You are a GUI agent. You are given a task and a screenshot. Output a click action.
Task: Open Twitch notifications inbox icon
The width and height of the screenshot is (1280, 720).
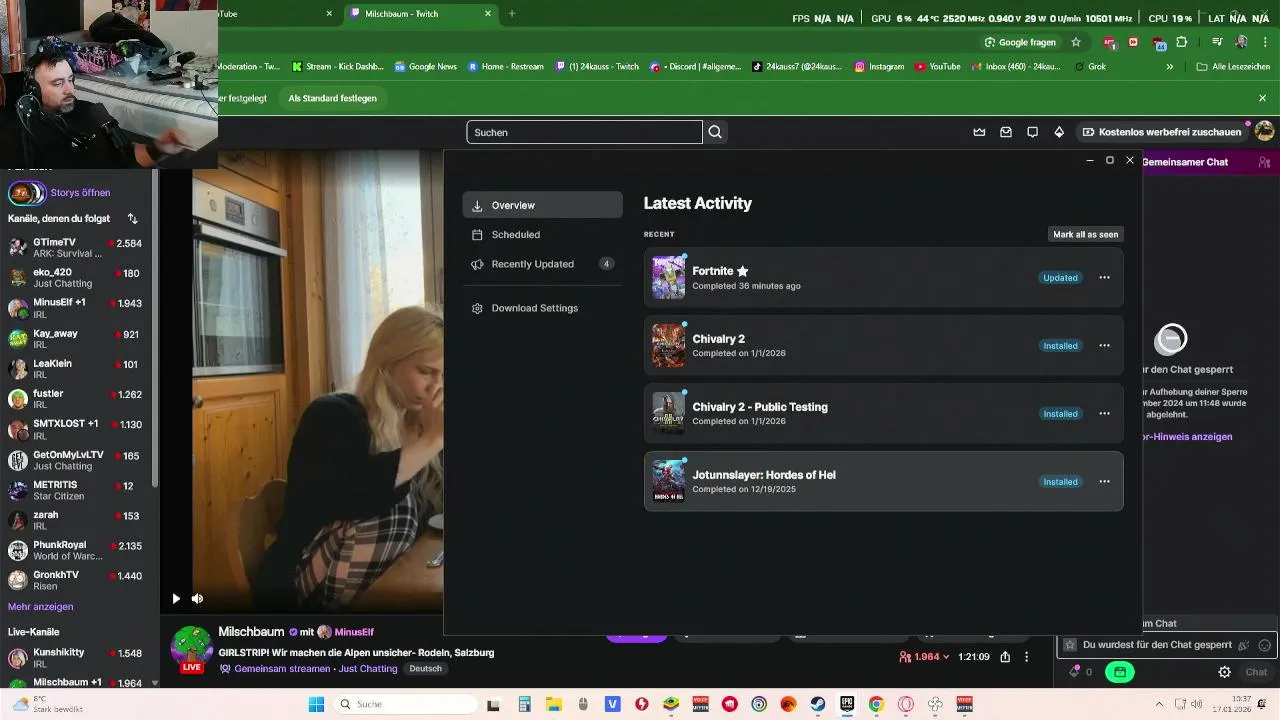coord(1006,132)
